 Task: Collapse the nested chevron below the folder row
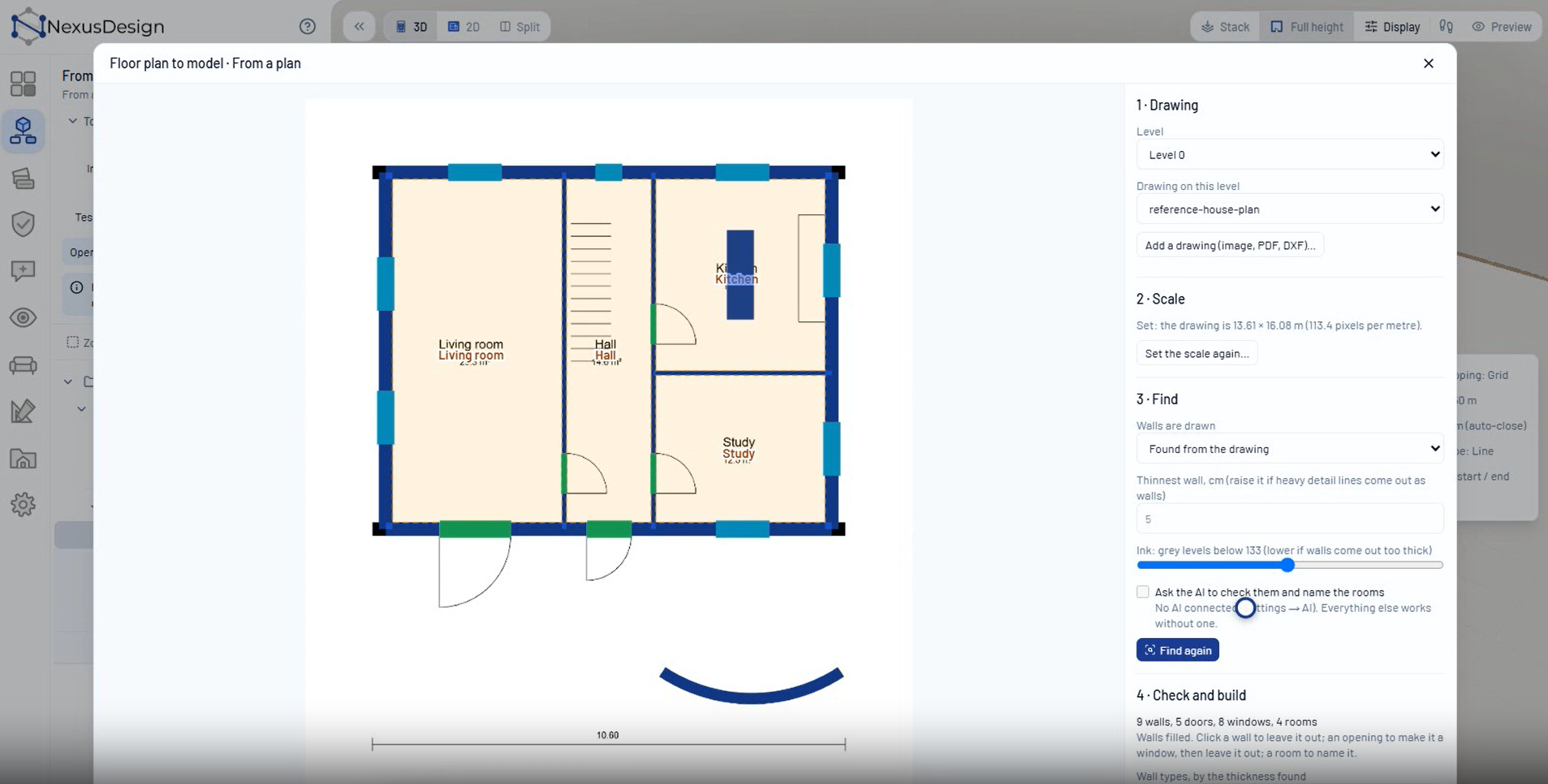[x=81, y=409]
